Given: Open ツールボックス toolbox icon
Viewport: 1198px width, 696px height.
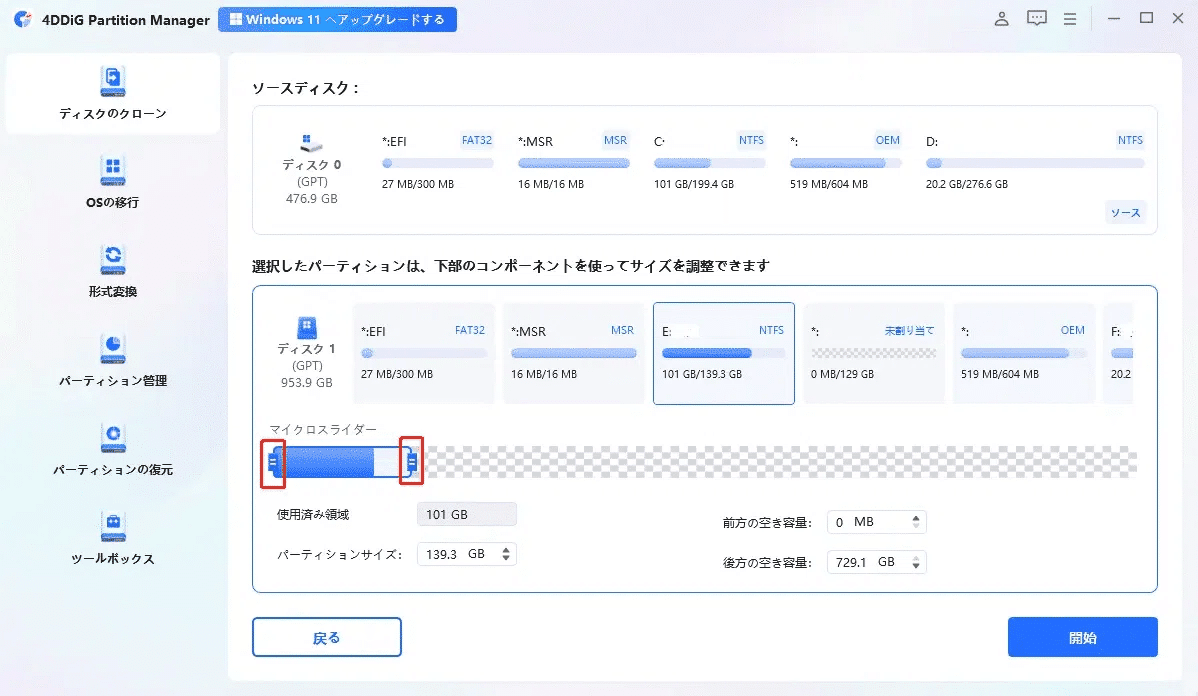Looking at the screenshot, I should (x=112, y=527).
